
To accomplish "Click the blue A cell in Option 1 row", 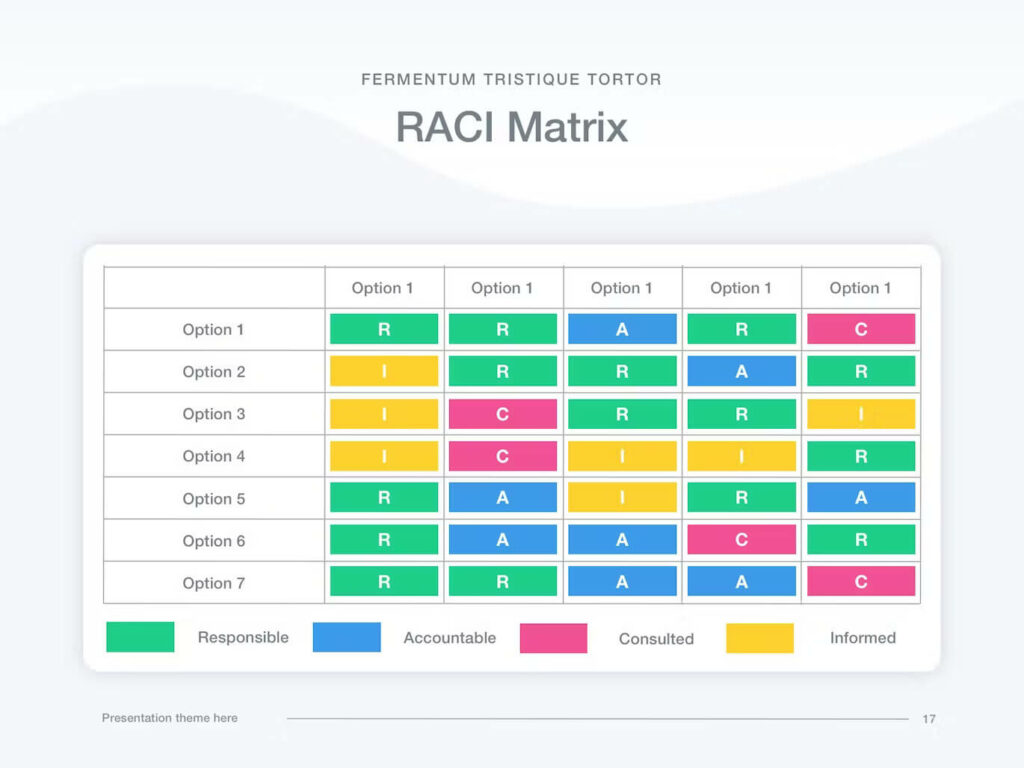I will click(x=622, y=329).
